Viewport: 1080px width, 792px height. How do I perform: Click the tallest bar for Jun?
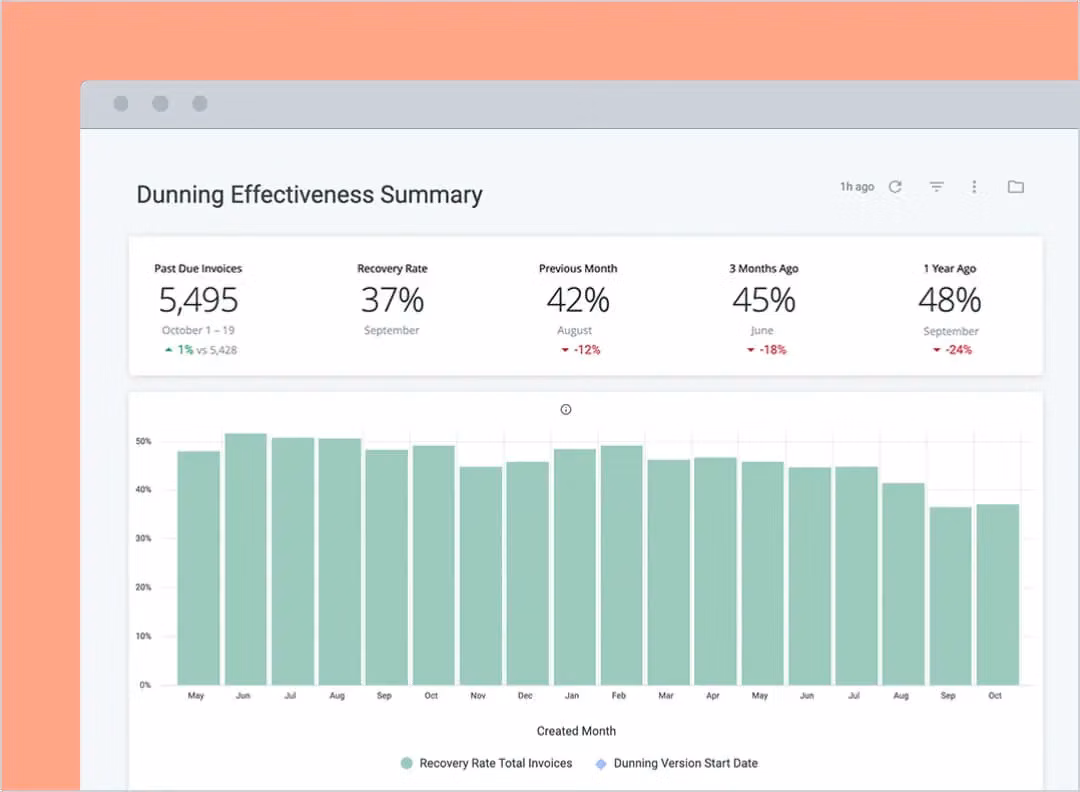245,560
